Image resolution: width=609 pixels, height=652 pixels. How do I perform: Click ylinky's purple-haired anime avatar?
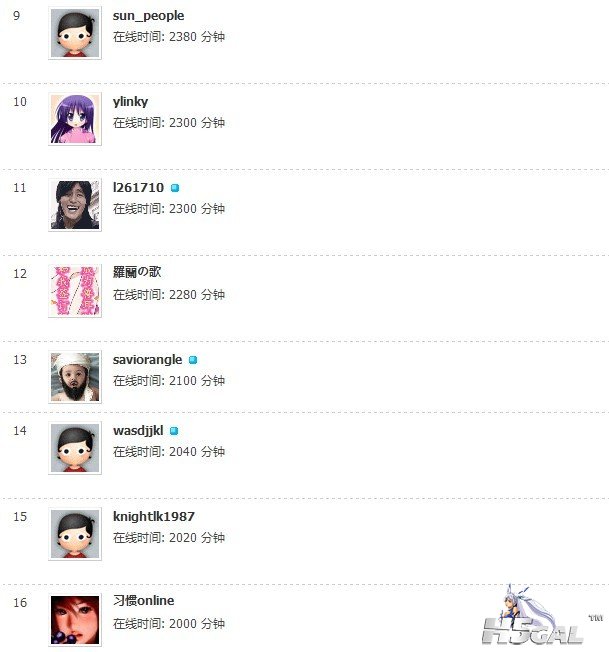(x=75, y=119)
